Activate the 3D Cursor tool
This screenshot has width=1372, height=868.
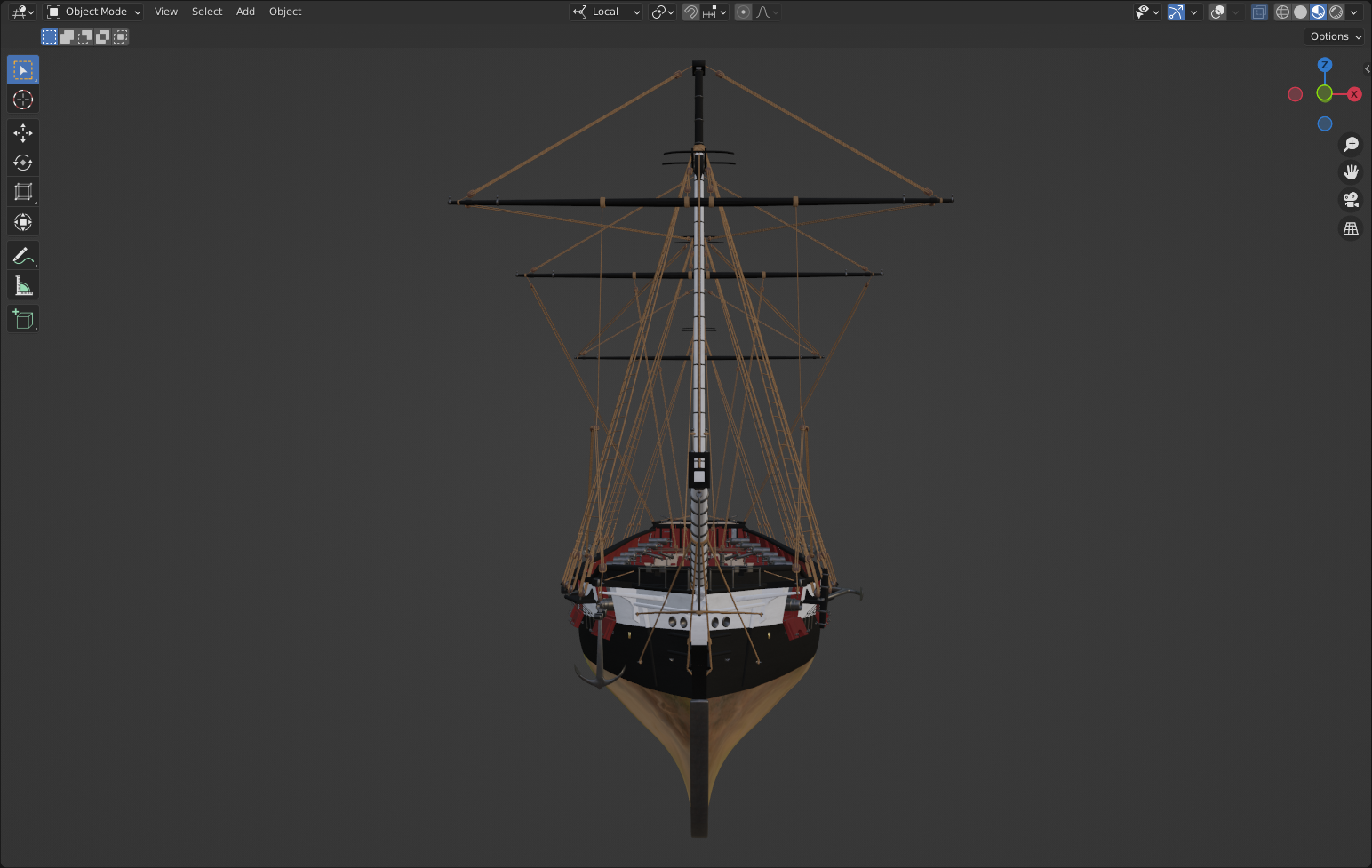(x=23, y=100)
